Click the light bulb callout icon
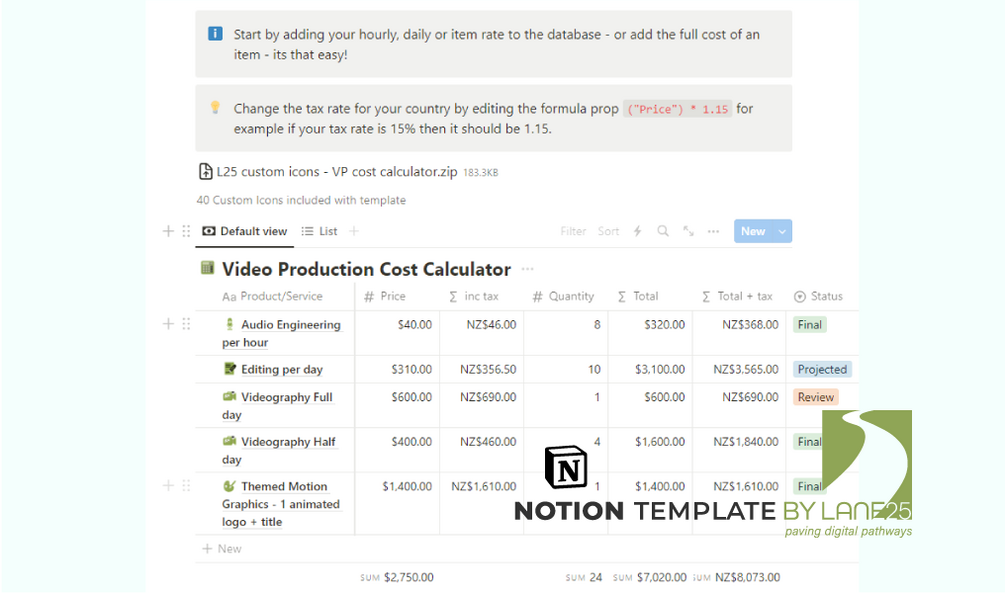Screen dimensions: 1005x594 coord(215,108)
